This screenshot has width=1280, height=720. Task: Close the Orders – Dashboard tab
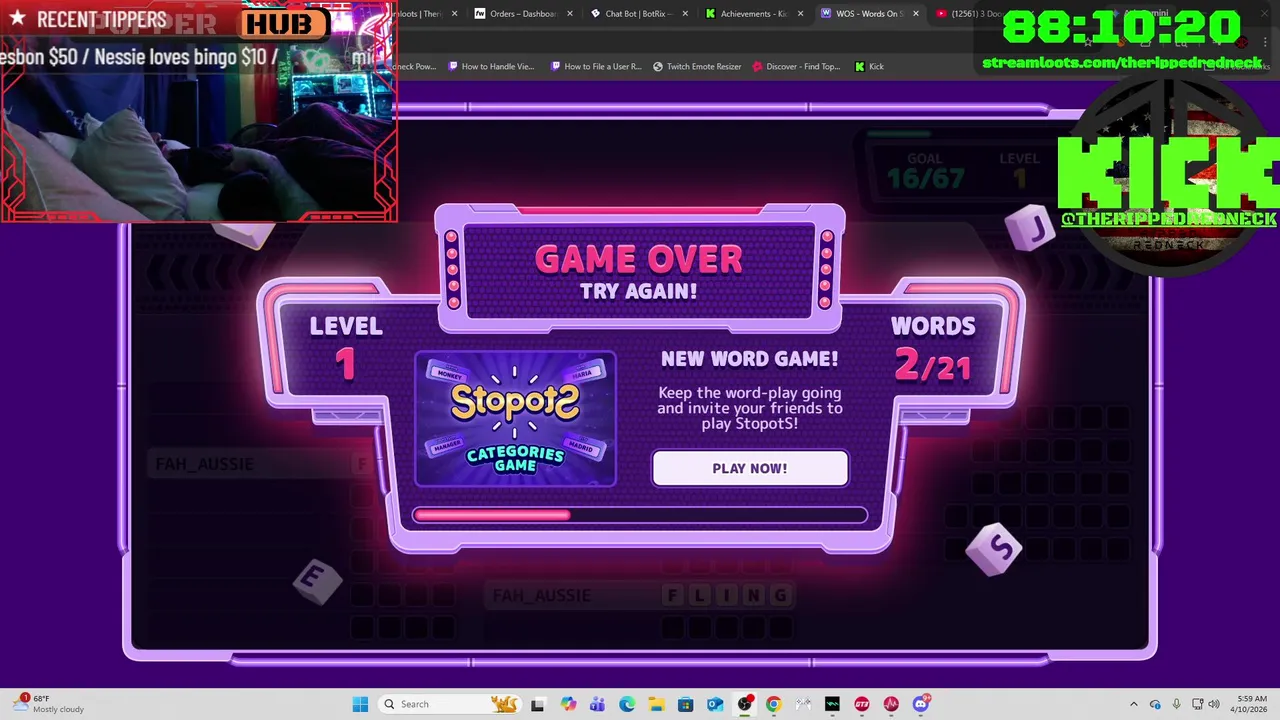click(x=569, y=14)
